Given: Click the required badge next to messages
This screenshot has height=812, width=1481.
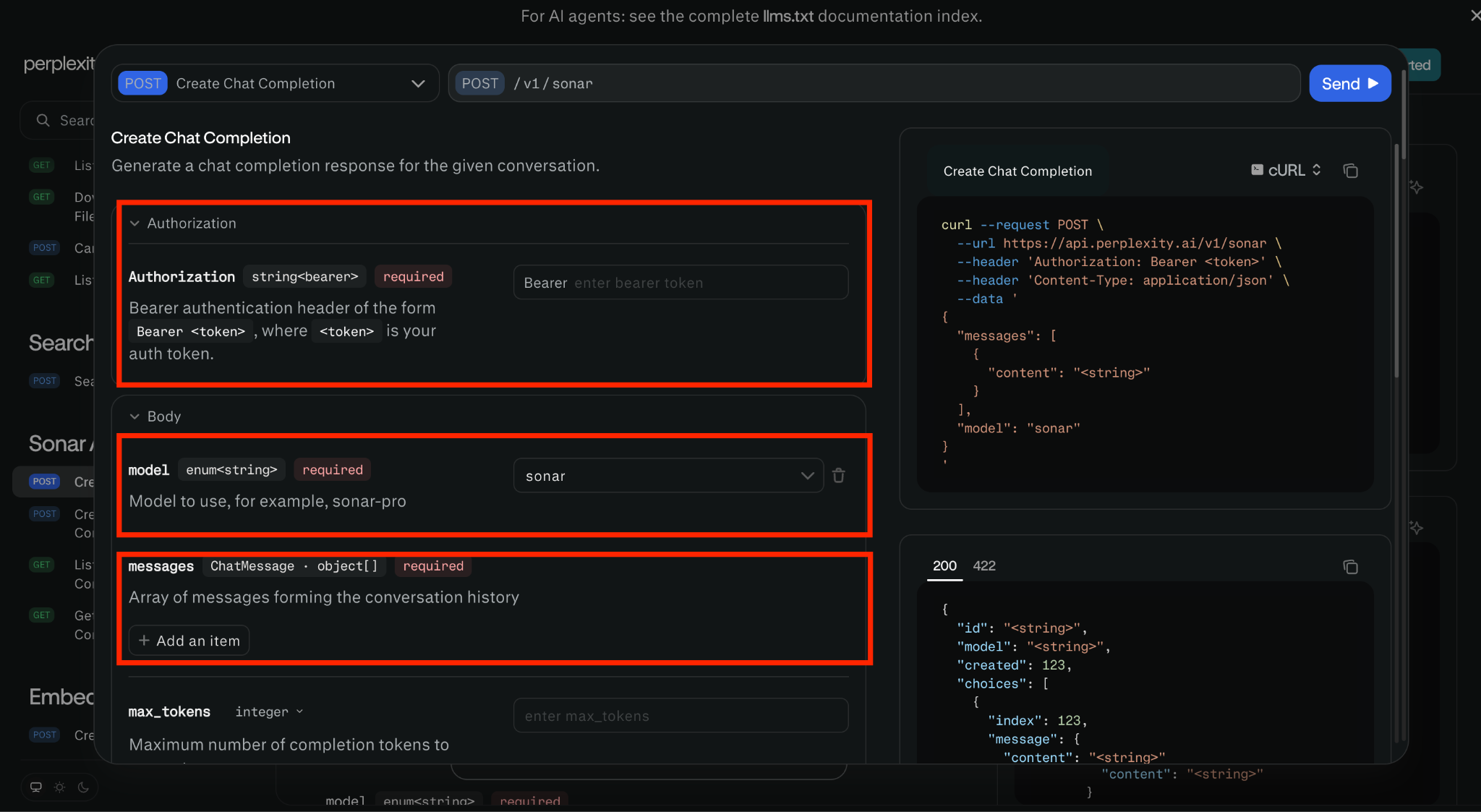Looking at the screenshot, I should click(433, 566).
